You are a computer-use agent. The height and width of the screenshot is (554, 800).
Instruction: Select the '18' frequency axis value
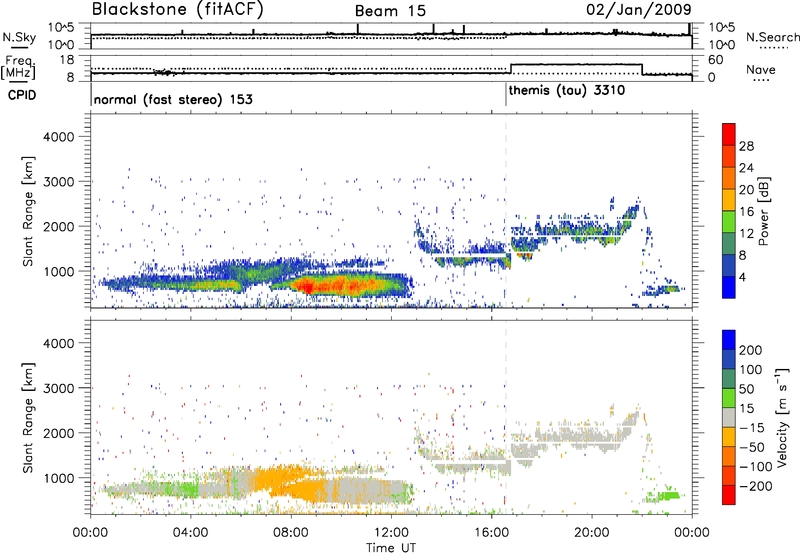pyautogui.click(x=67, y=60)
